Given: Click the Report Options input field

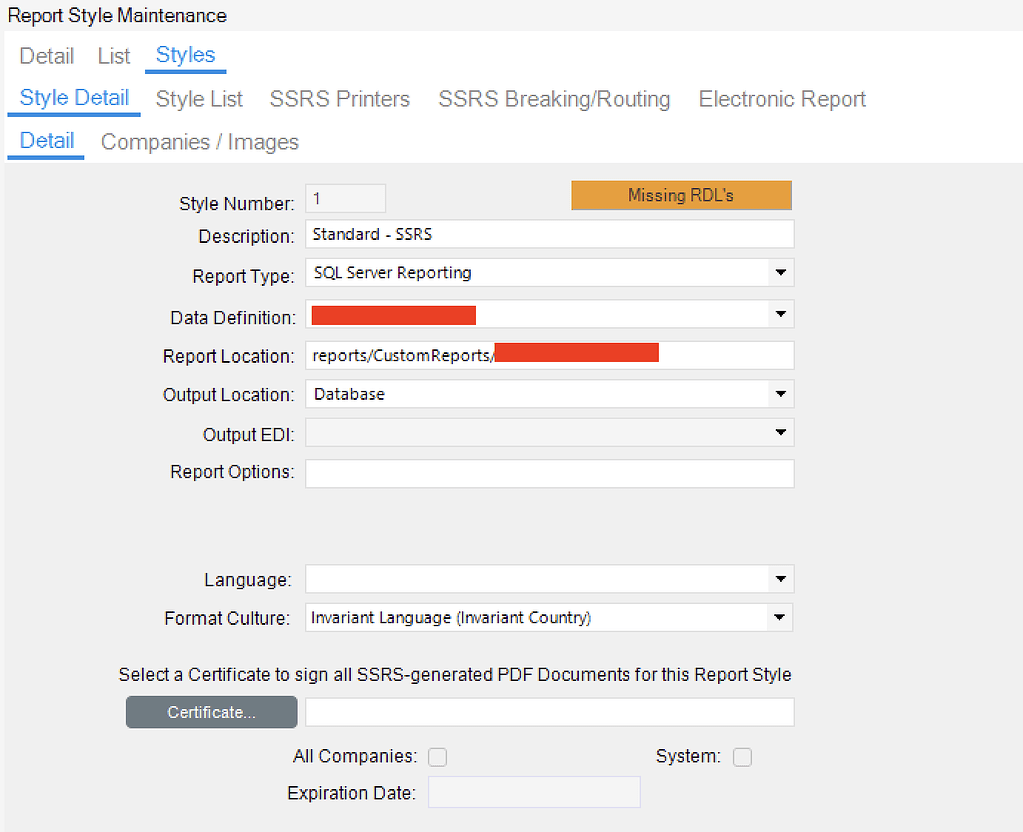Looking at the screenshot, I should [550, 471].
